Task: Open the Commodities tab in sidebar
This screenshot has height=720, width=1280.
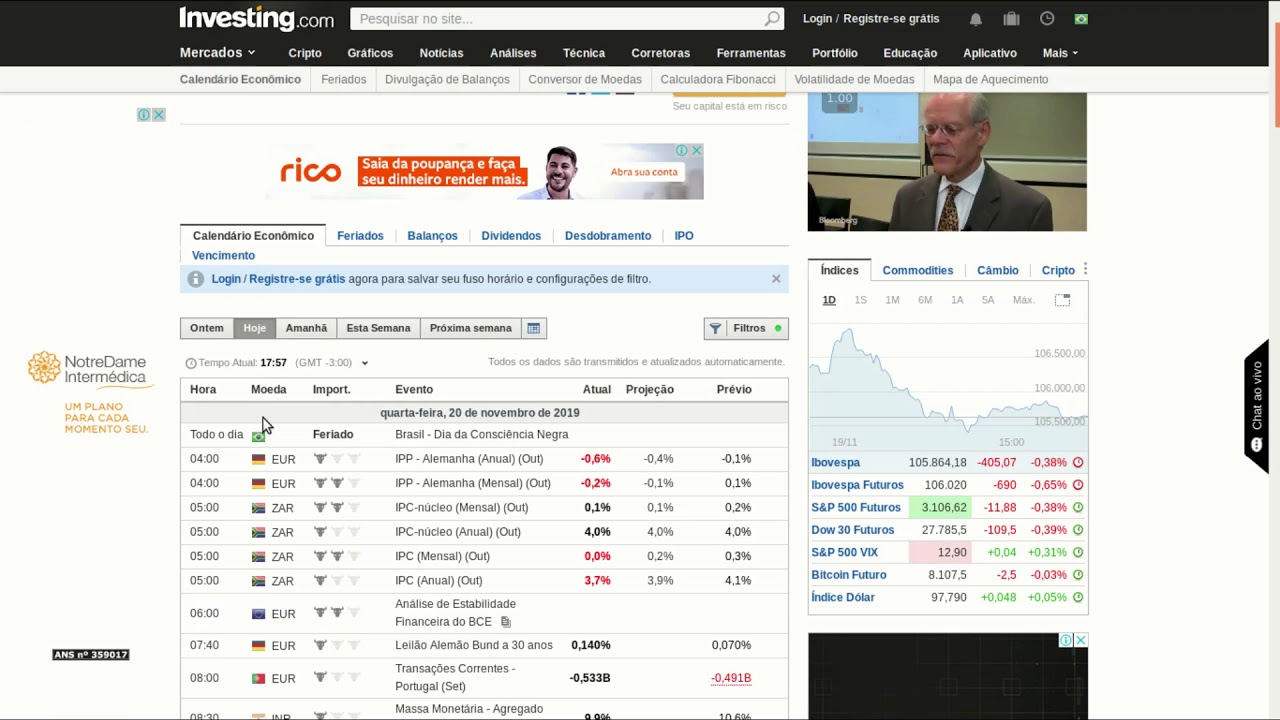Action: [x=917, y=270]
